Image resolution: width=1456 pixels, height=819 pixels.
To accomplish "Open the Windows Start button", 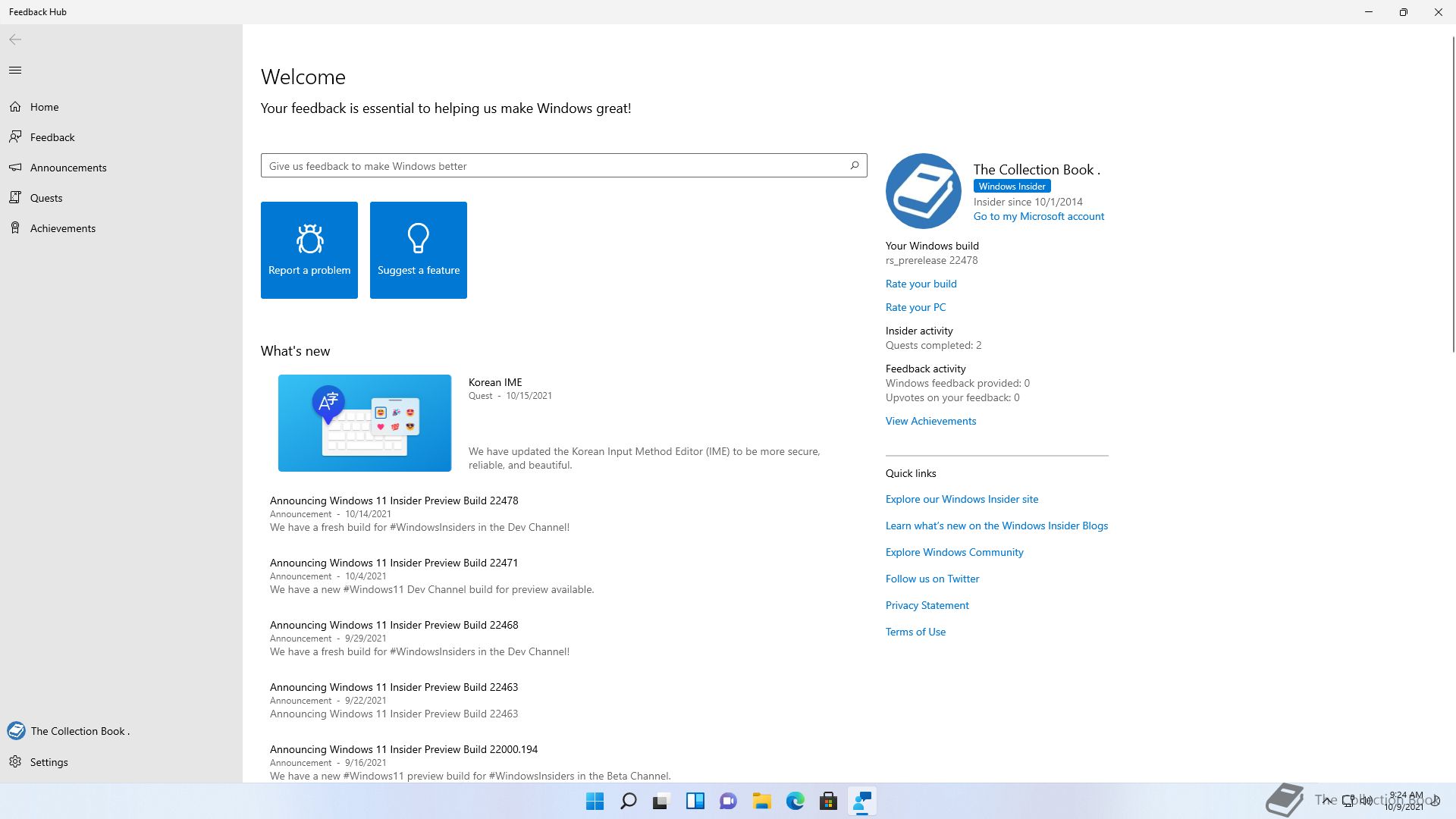I will point(595,801).
